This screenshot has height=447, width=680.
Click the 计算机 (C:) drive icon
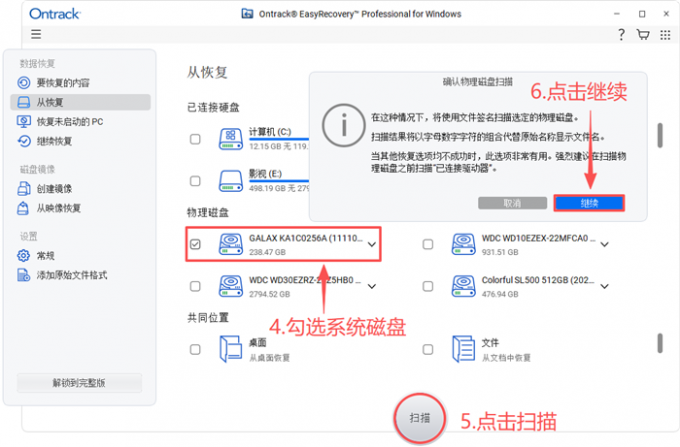(231, 139)
